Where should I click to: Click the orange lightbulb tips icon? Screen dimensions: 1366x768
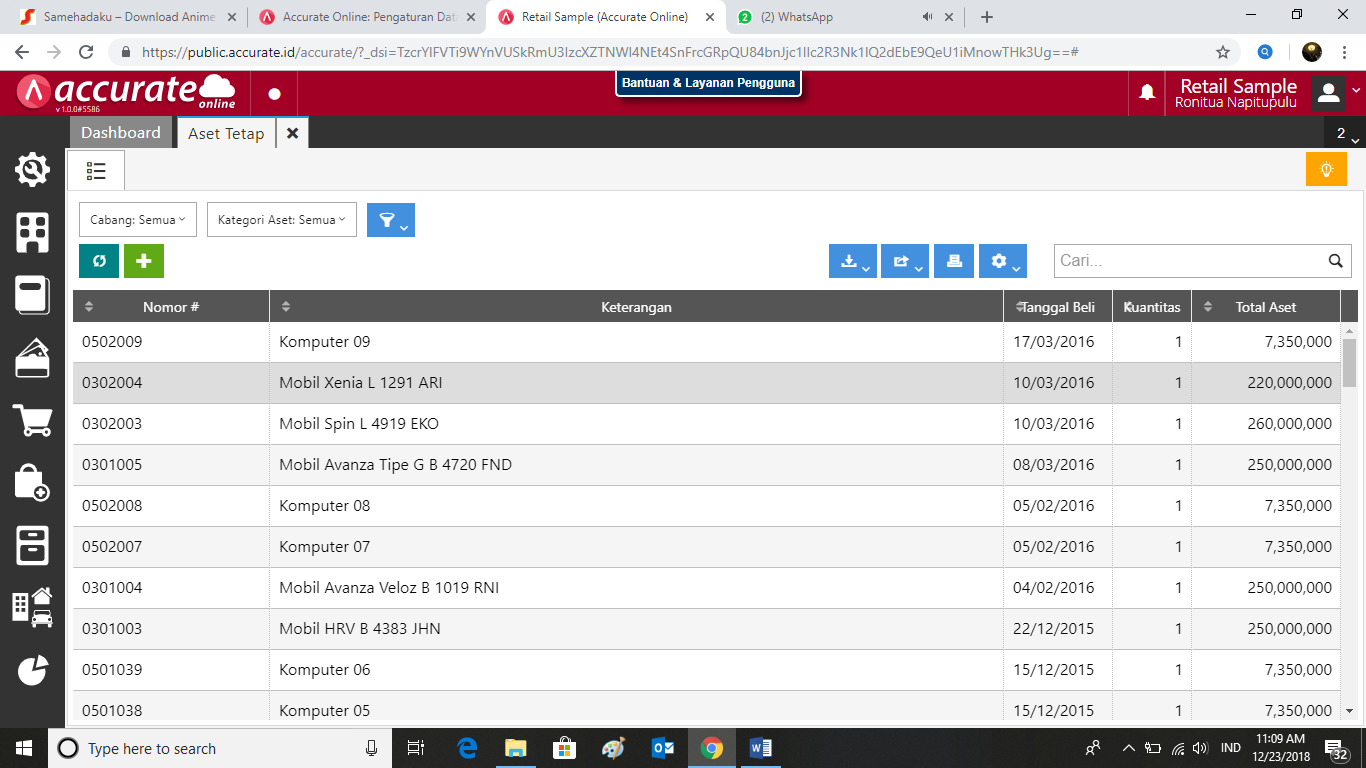point(1326,169)
